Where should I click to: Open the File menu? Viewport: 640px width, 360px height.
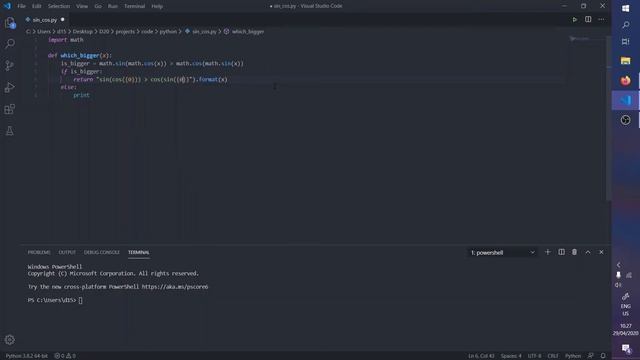click(22, 6)
